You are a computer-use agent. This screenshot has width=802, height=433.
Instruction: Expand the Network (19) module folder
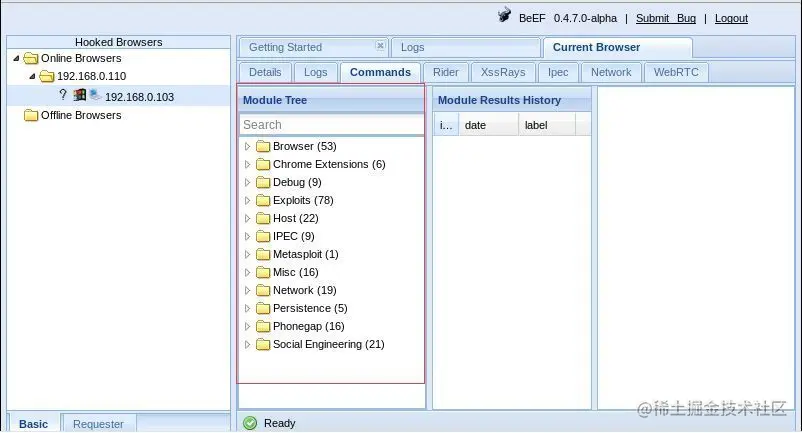tap(248, 290)
